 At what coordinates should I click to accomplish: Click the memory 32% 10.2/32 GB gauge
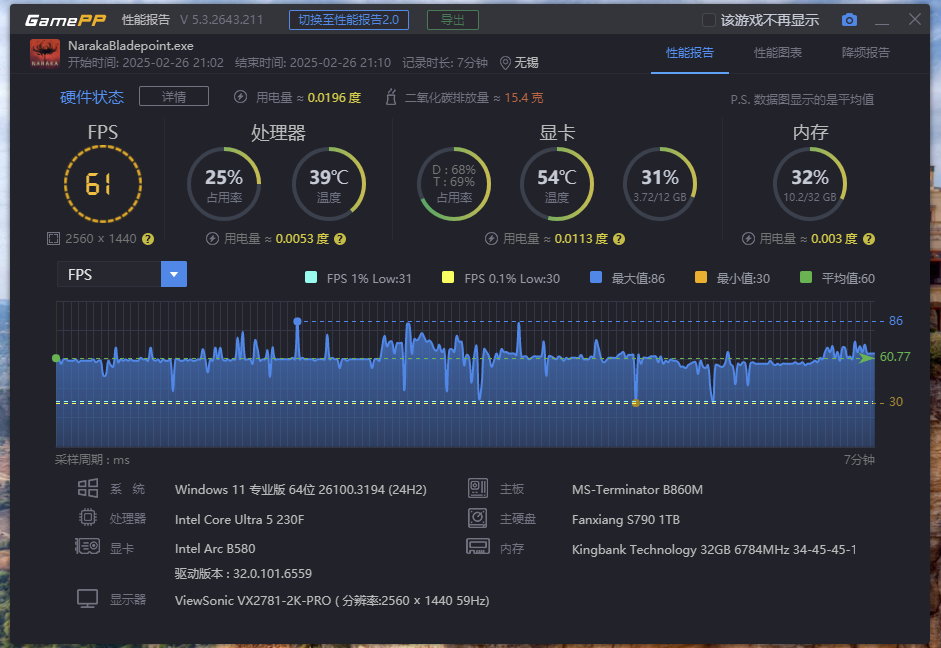(x=810, y=184)
